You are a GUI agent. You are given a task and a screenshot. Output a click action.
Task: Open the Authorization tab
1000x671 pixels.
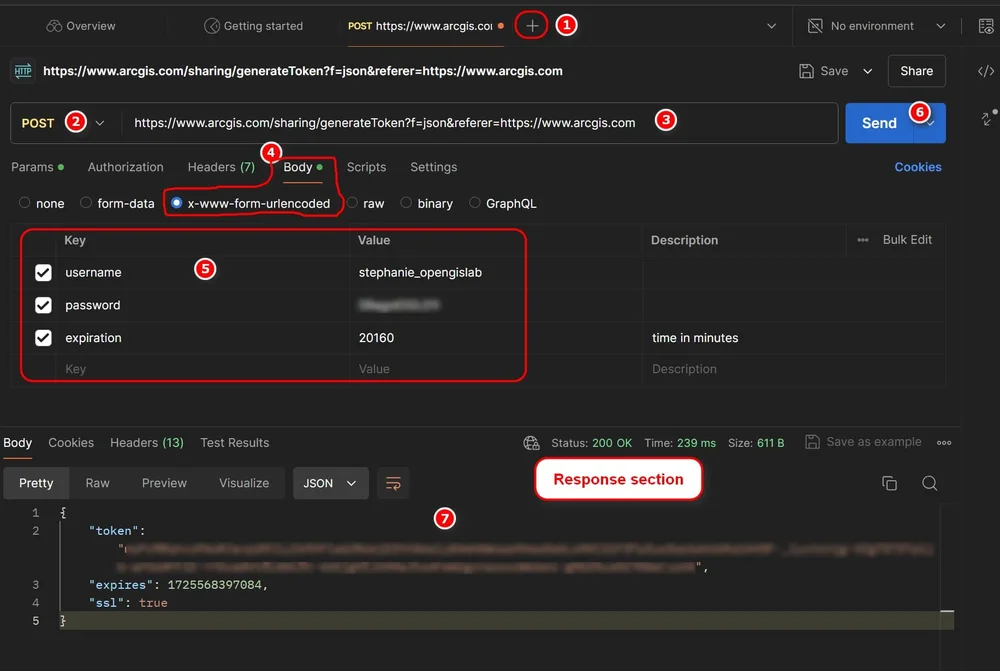click(126, 167)
